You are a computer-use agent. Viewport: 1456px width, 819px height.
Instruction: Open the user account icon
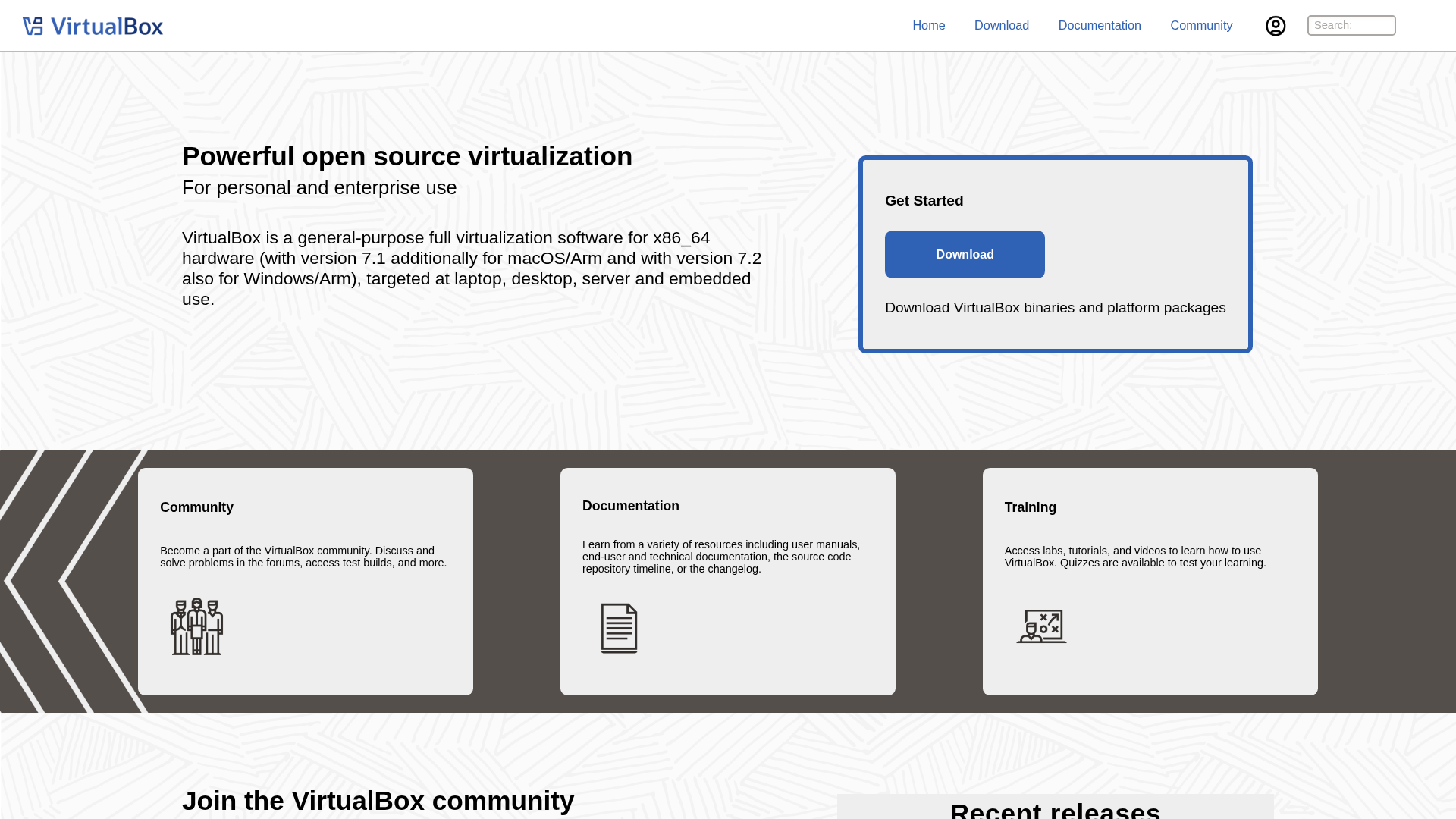(1276, 25)
